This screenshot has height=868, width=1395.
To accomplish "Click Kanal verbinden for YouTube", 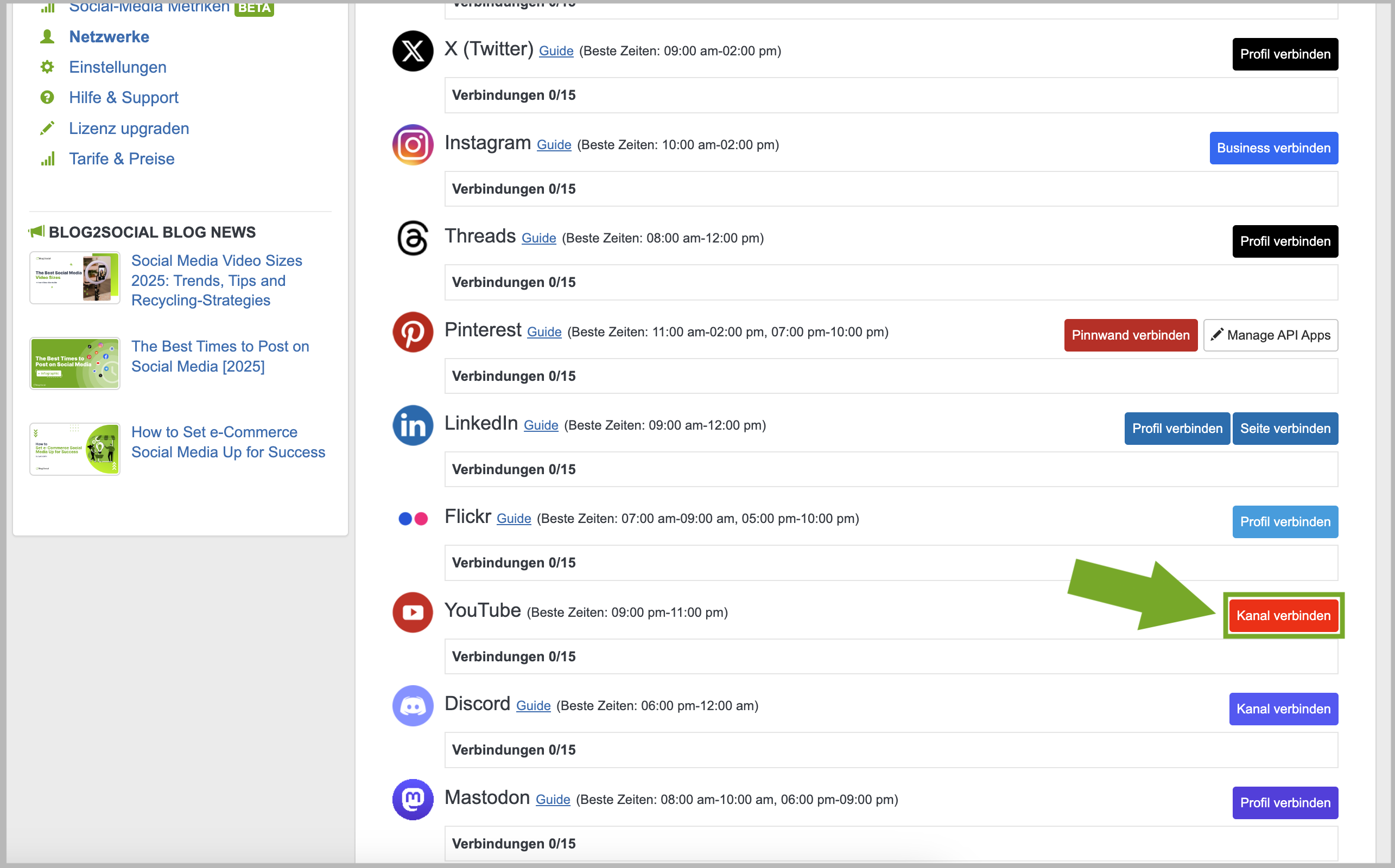I will pos(1283,616).
